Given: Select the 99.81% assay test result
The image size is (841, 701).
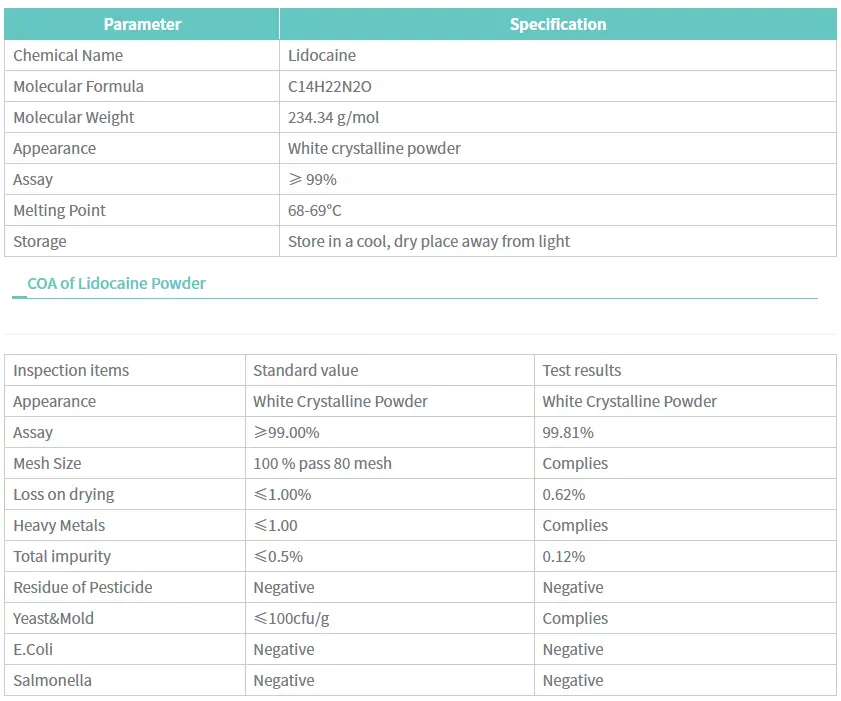Looking at the screenshot, I should tap(568, 432).
